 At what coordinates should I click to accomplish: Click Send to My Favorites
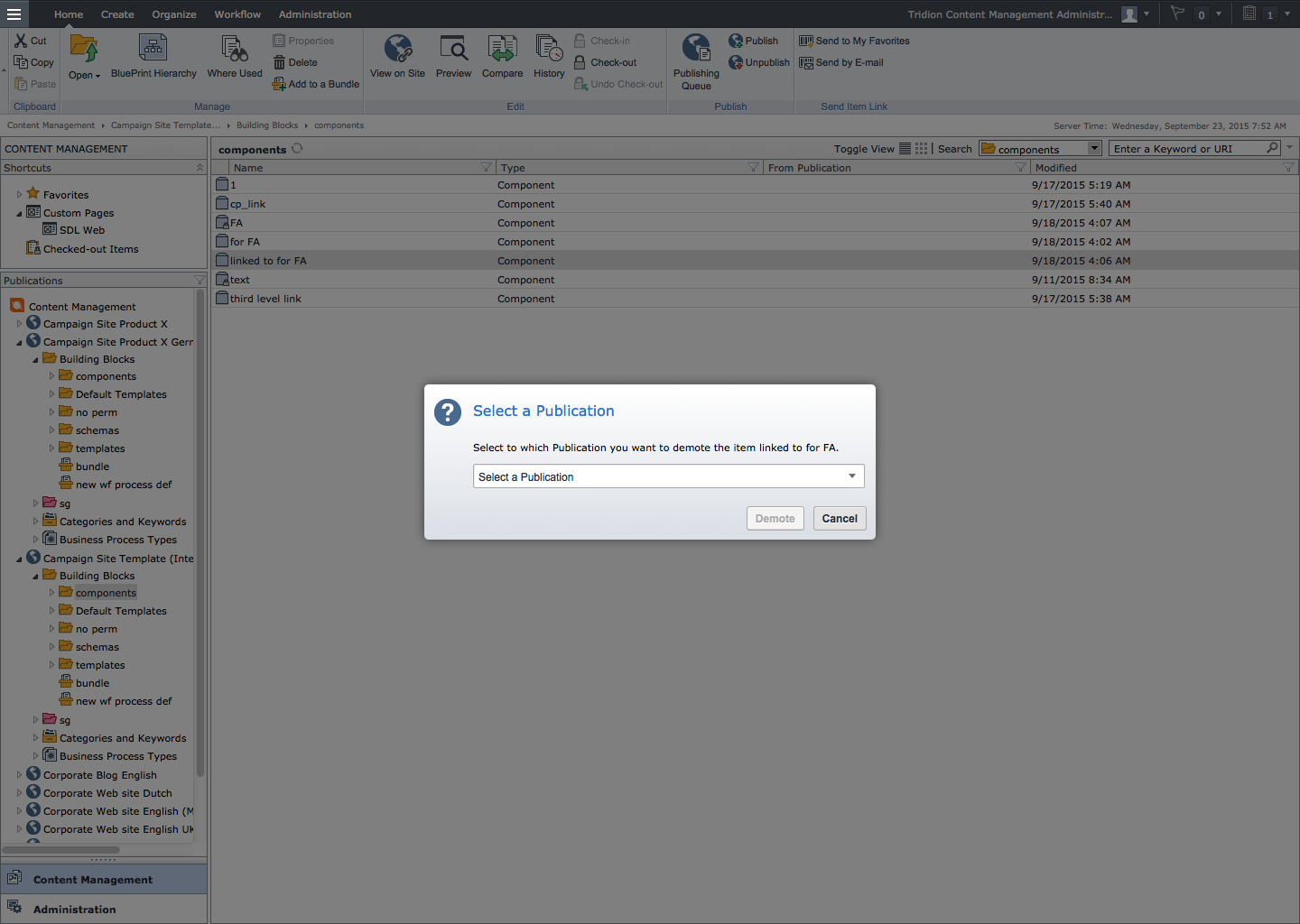[862, 41]
